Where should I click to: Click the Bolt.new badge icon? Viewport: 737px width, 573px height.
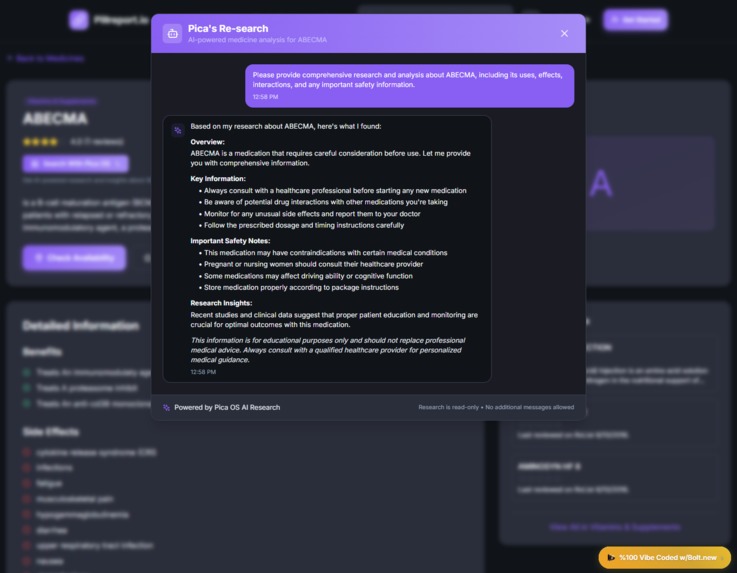pyautogui.click(x=611, y=557)
